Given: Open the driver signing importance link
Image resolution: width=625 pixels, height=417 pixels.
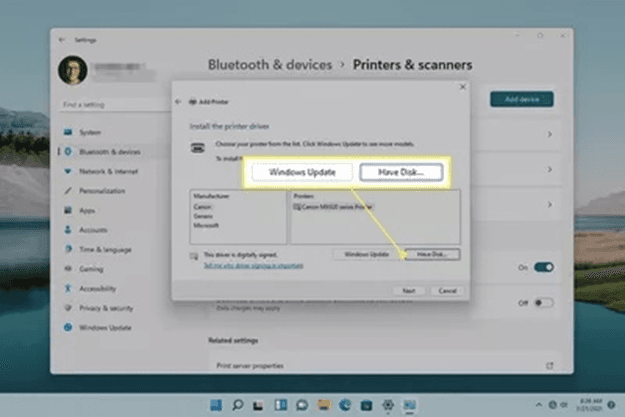Looking at the screenshot, I should (254, 266).
